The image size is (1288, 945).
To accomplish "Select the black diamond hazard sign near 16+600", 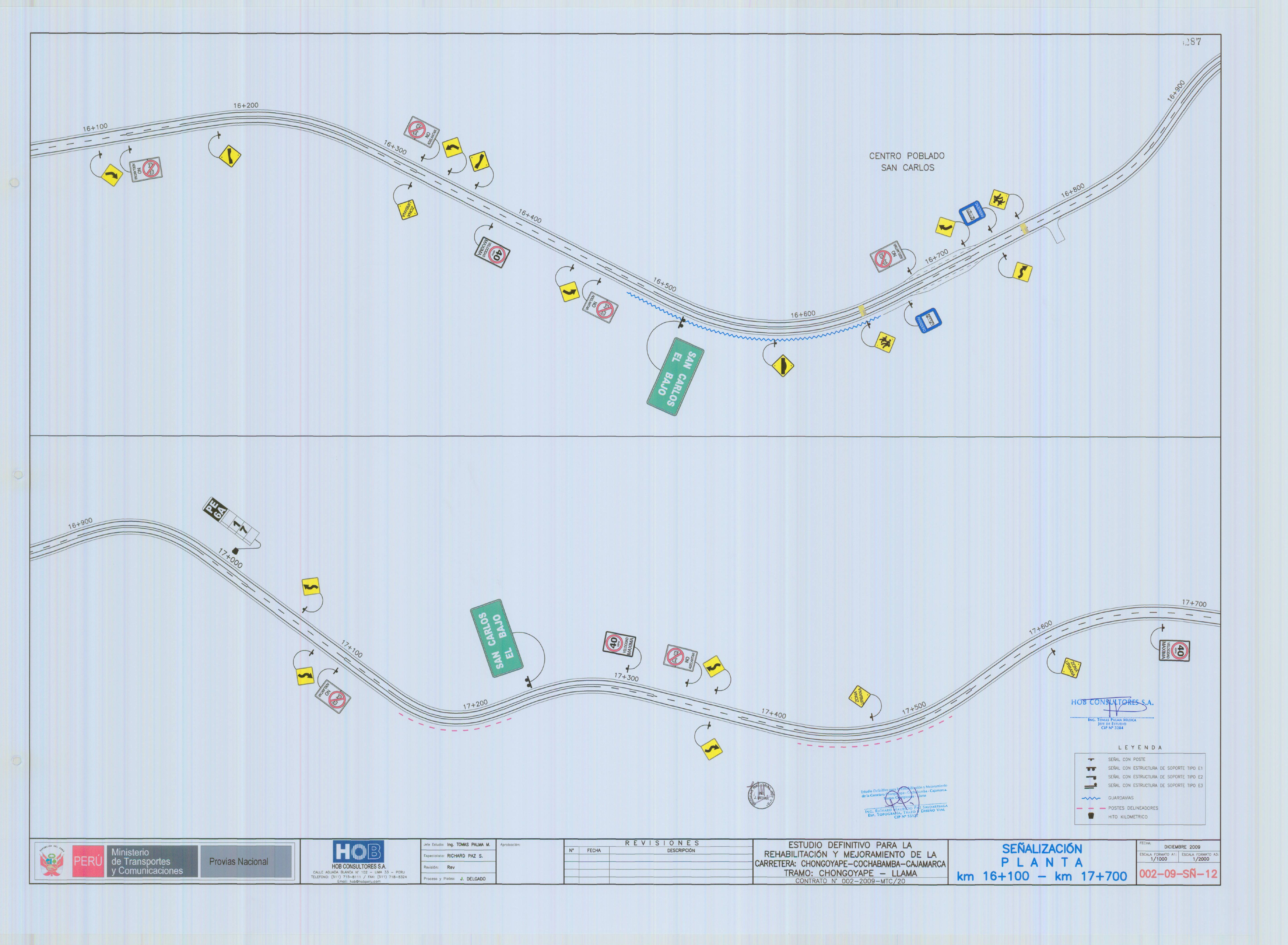I will (x=783, y=366).
